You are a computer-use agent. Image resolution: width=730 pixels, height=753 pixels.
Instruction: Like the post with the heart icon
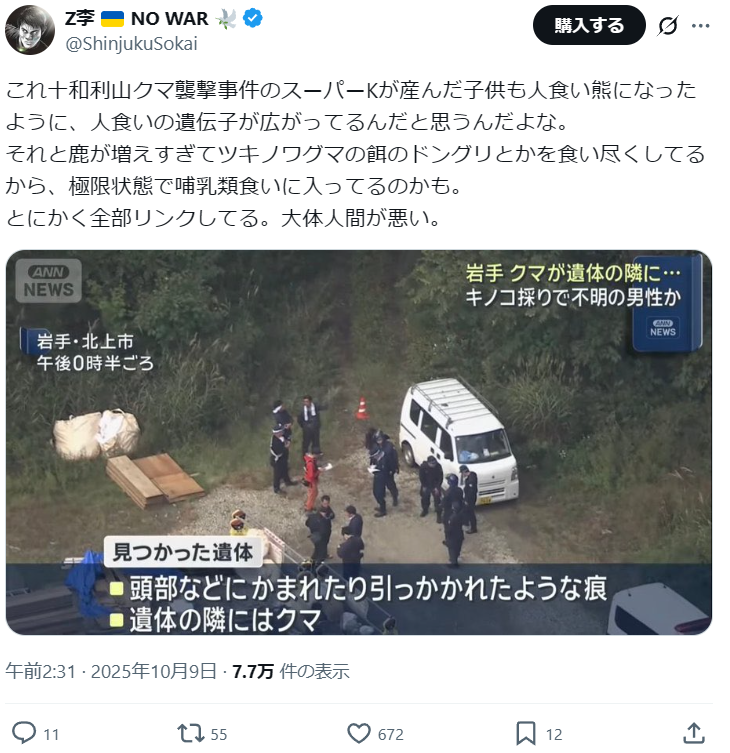click(x=359, y=734)
